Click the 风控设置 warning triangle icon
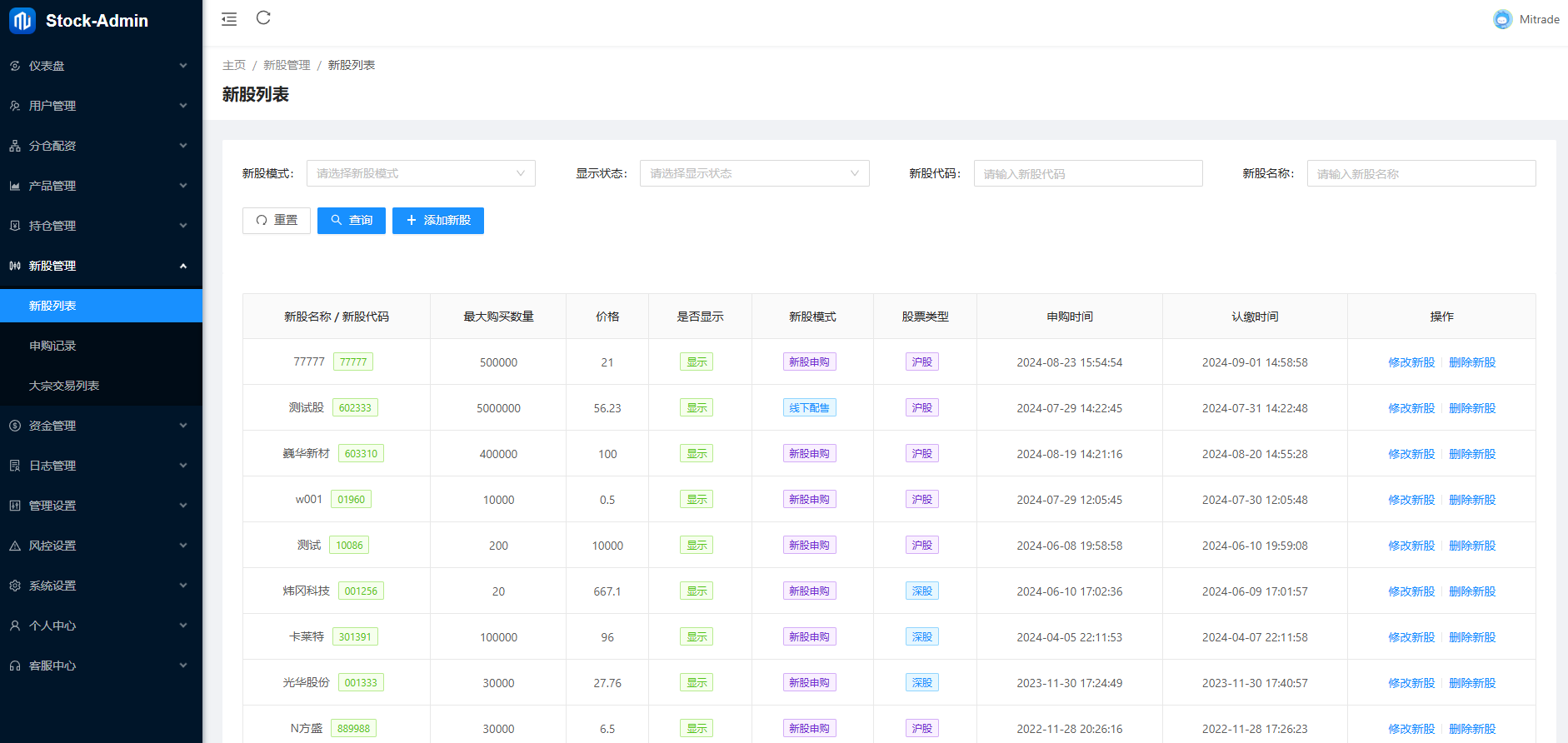Viewport: 1568px width, 743px height. click(x=15, y=546)
